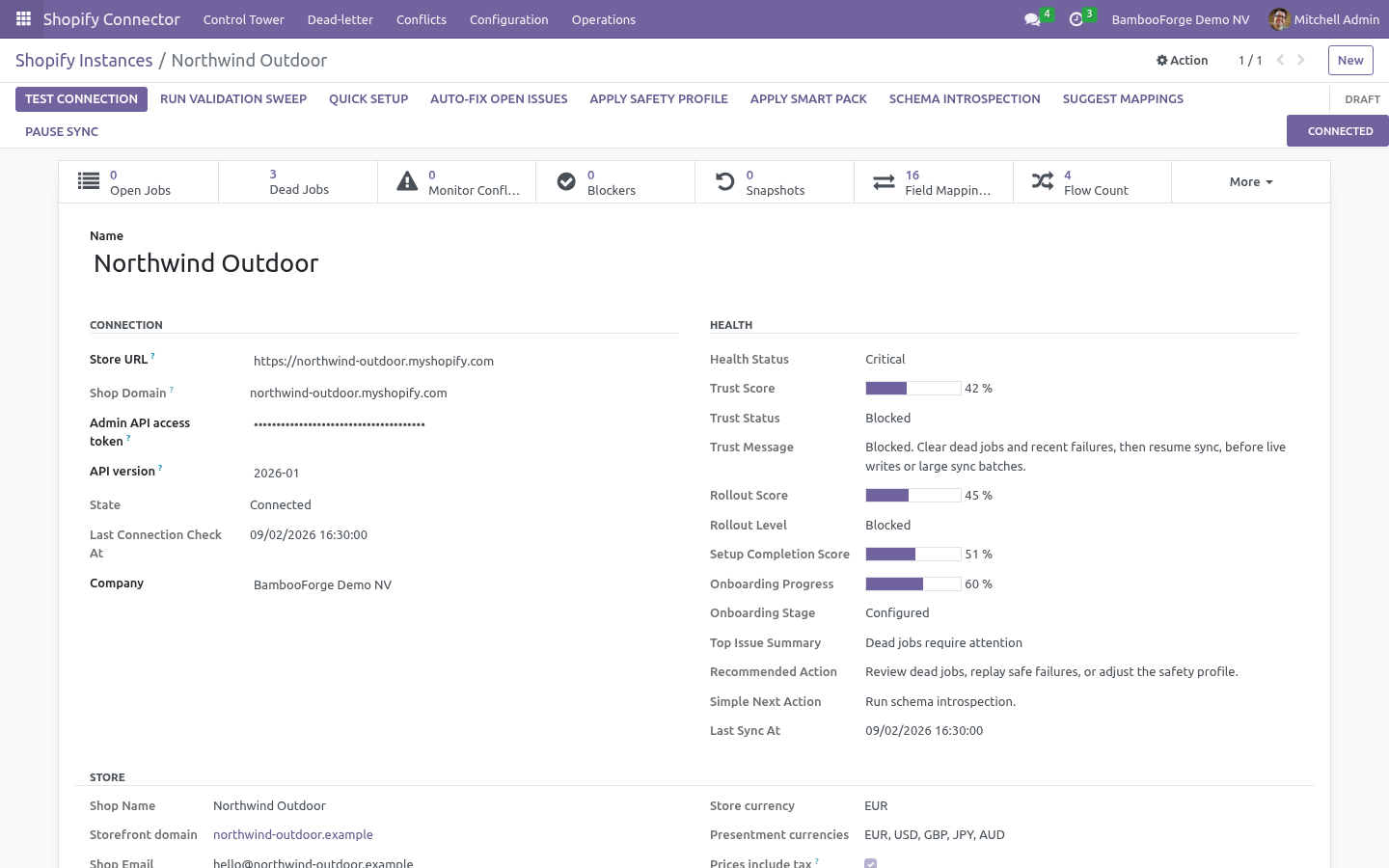Click the Flow Count shuffle icon
Screen dimensions: 1389x868
click(x=1043, y=181)
